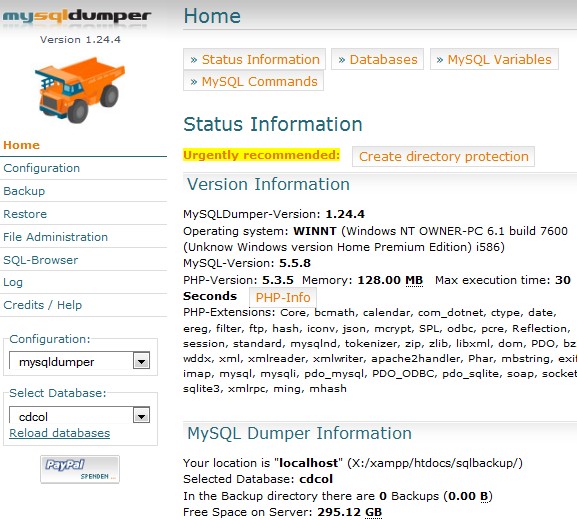
Task: Click the Version Information section header
Action: pyautogui.click(x=268, y=184)
